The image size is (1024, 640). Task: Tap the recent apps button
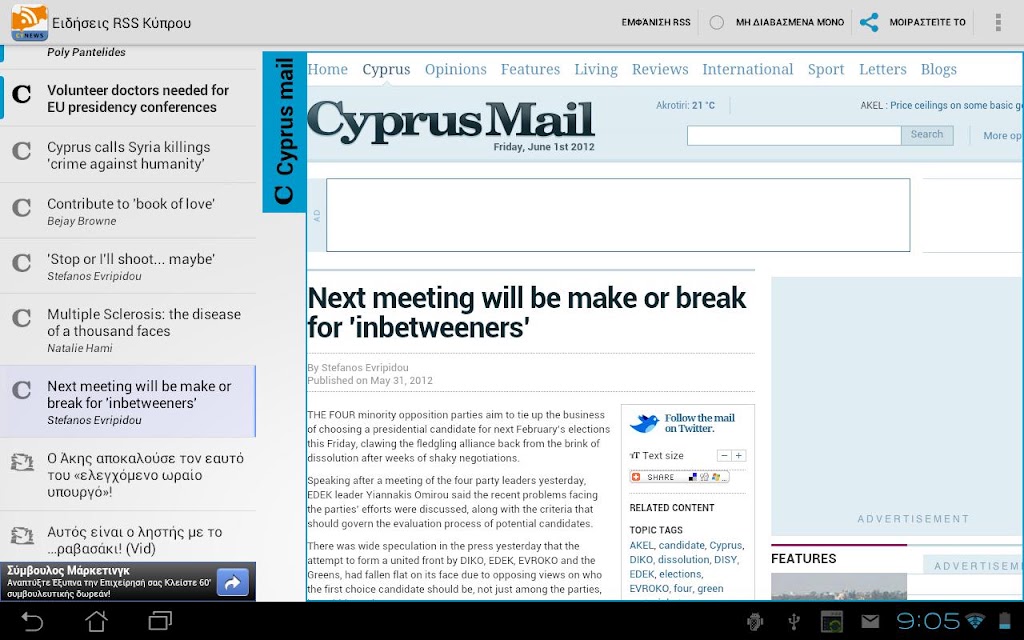[x=160, y=620]
